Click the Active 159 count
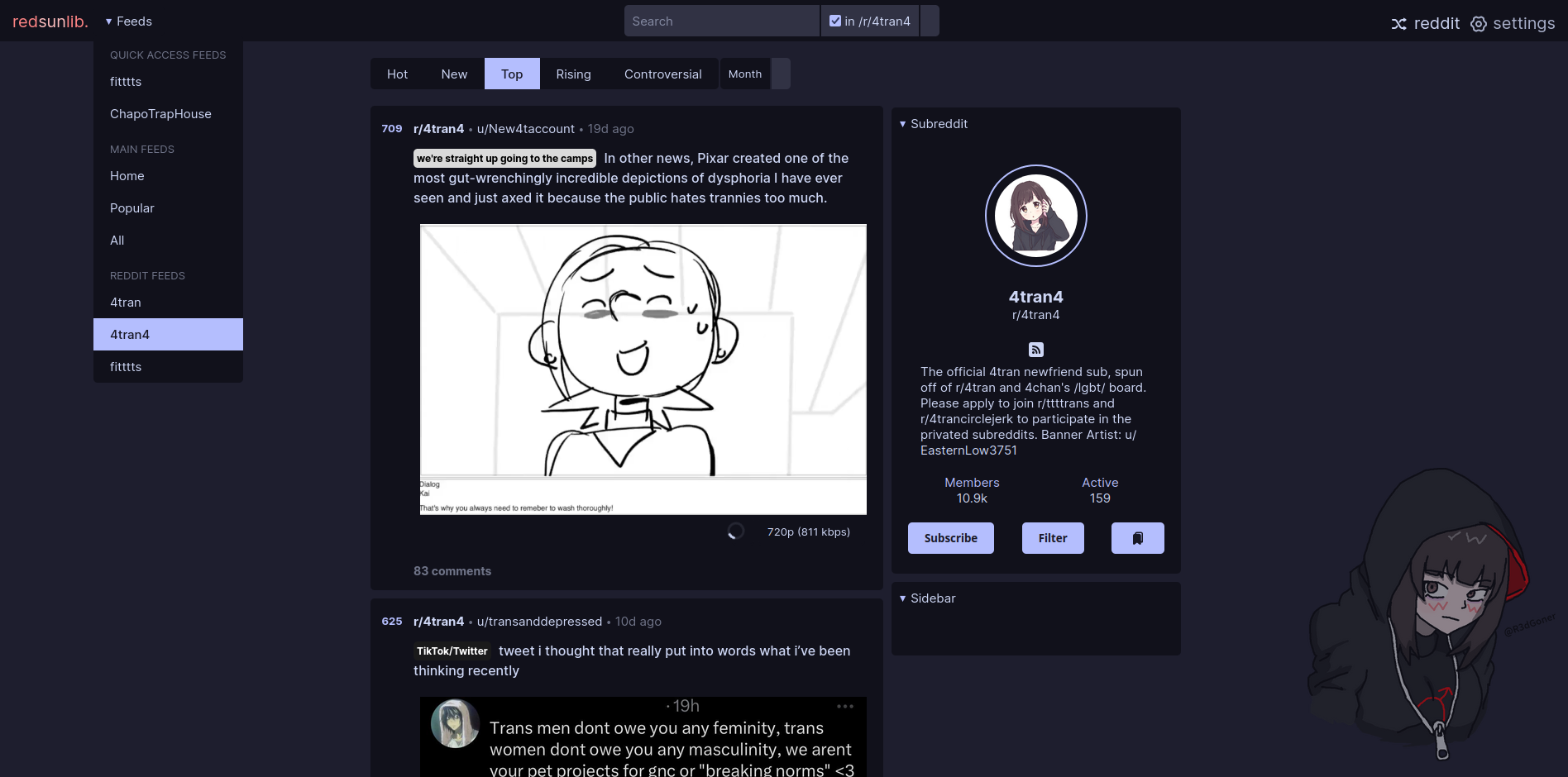The width and height of the screenshot is (1568, 777). point(1100,490)
